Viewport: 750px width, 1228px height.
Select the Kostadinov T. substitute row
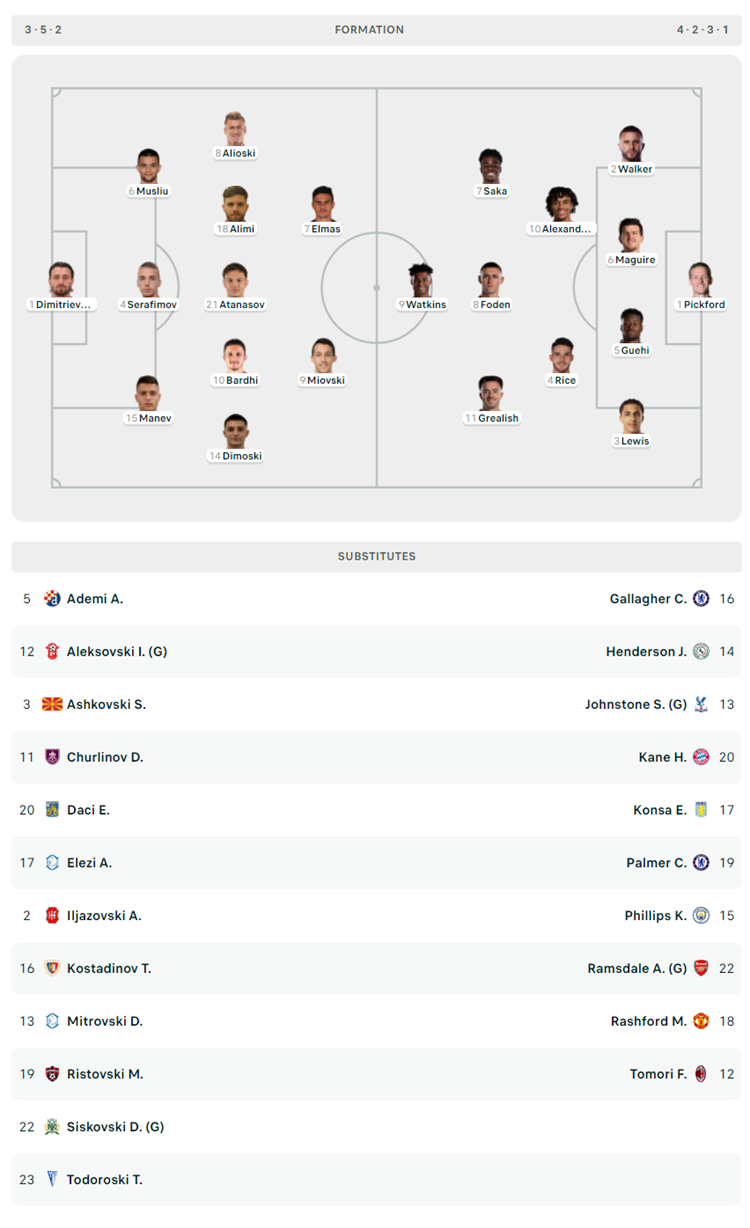click(x=376, y=968)
